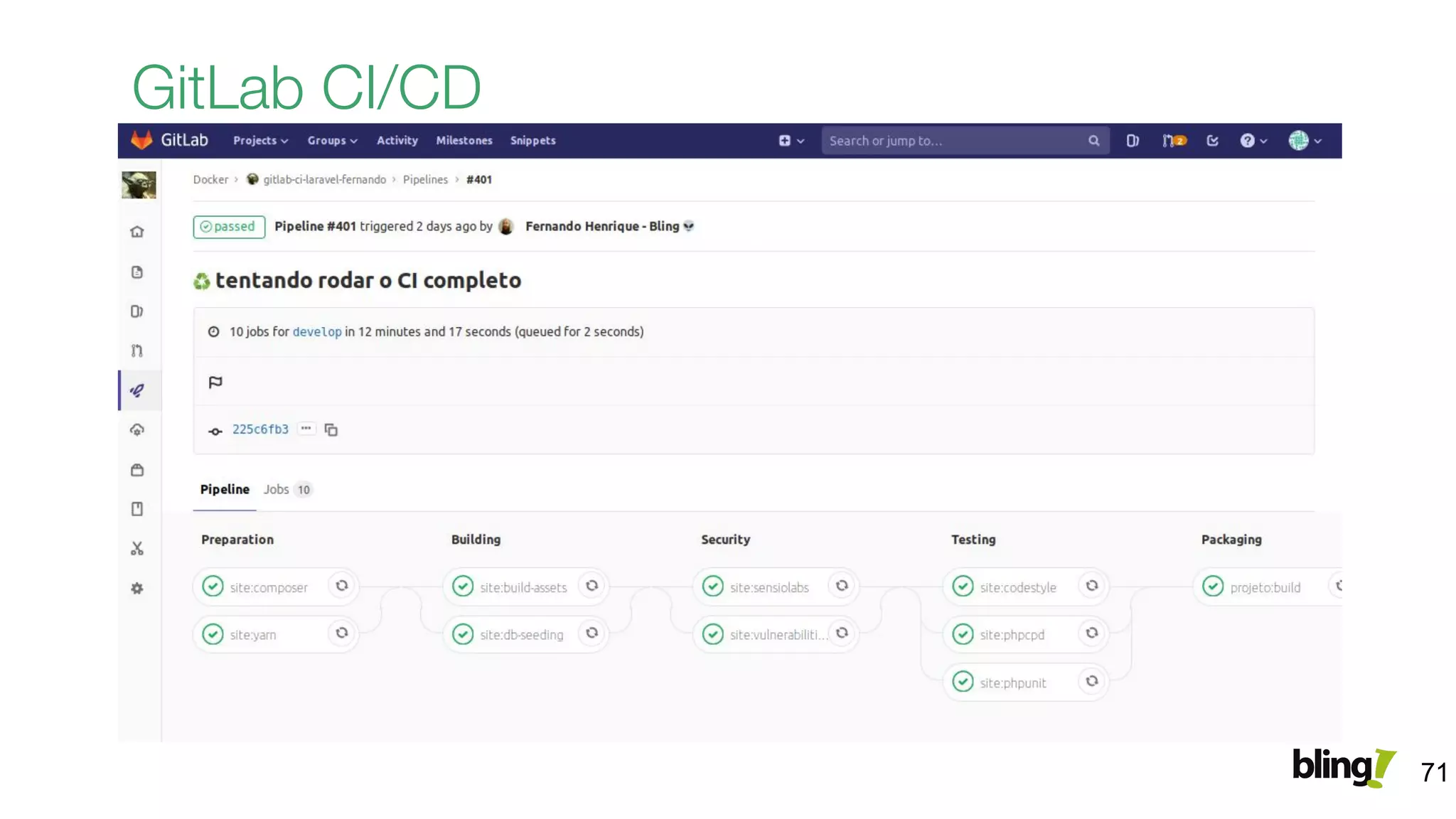Retry the site:build-assets job
Viewport: 1456px width, 819px height.
pos(592,586)
